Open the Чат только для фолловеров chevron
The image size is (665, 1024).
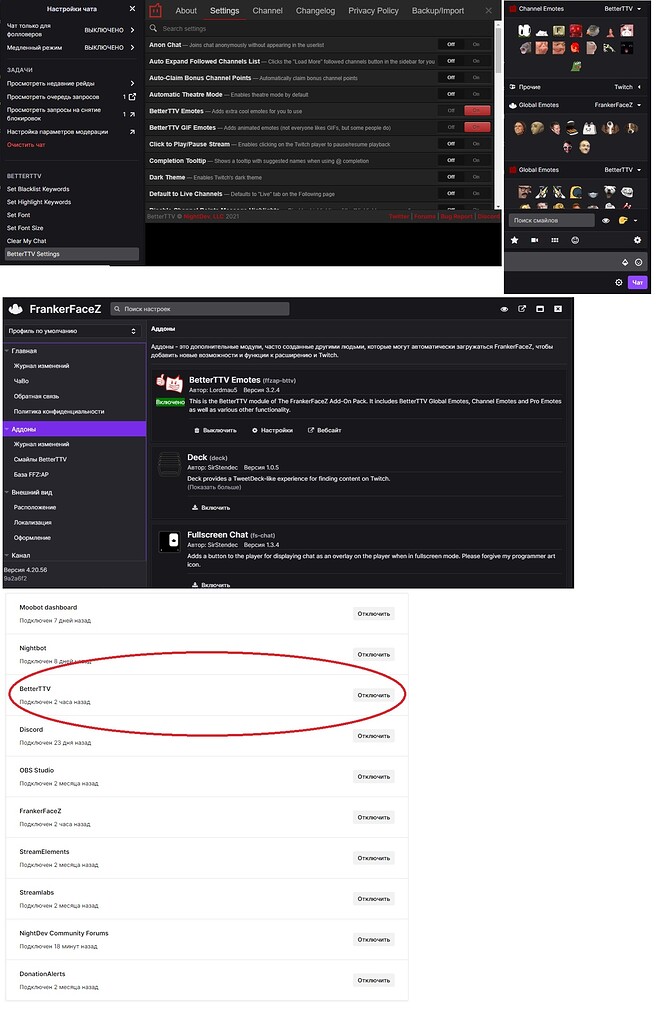[132, 30]
